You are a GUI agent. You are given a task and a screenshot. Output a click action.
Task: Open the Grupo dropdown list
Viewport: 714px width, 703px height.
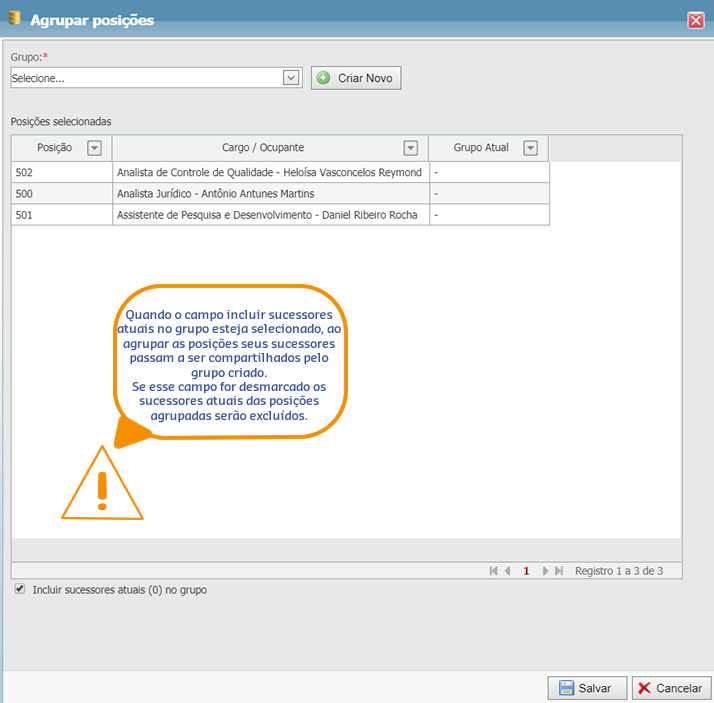point(291,78)
